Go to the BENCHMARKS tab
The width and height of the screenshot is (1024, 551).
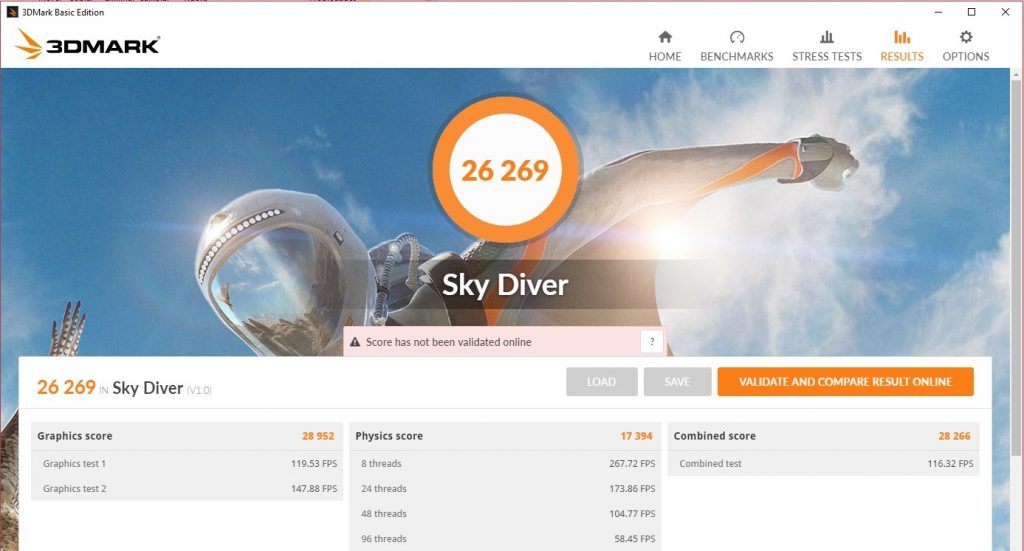tap(737, 46)
